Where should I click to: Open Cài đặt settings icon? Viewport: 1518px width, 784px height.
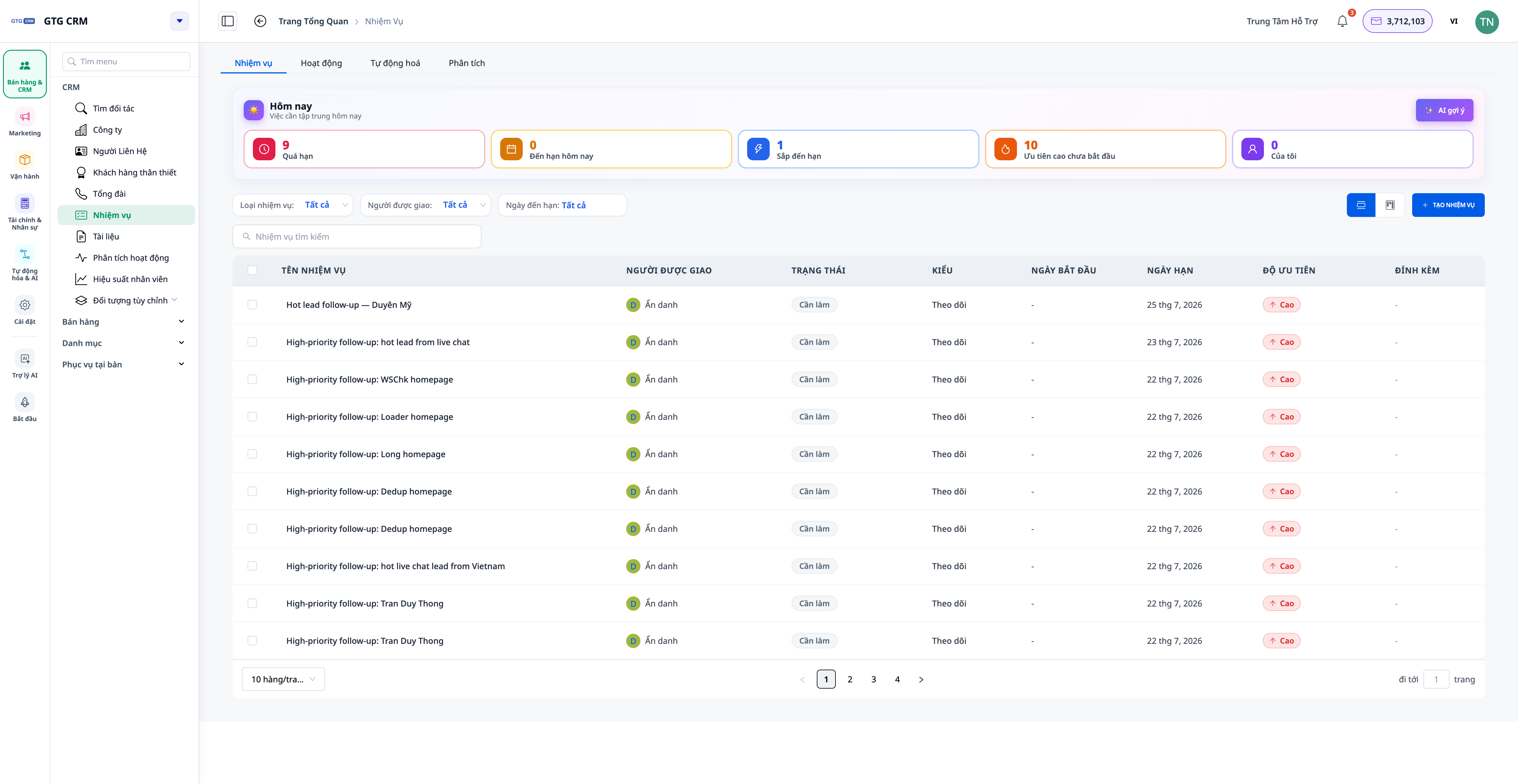coord(25,311)
